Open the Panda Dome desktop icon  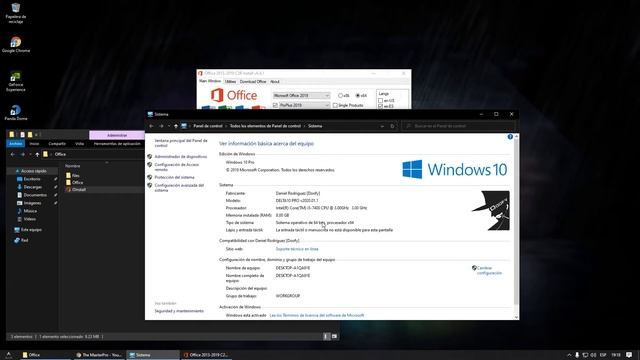pos(16,113)
